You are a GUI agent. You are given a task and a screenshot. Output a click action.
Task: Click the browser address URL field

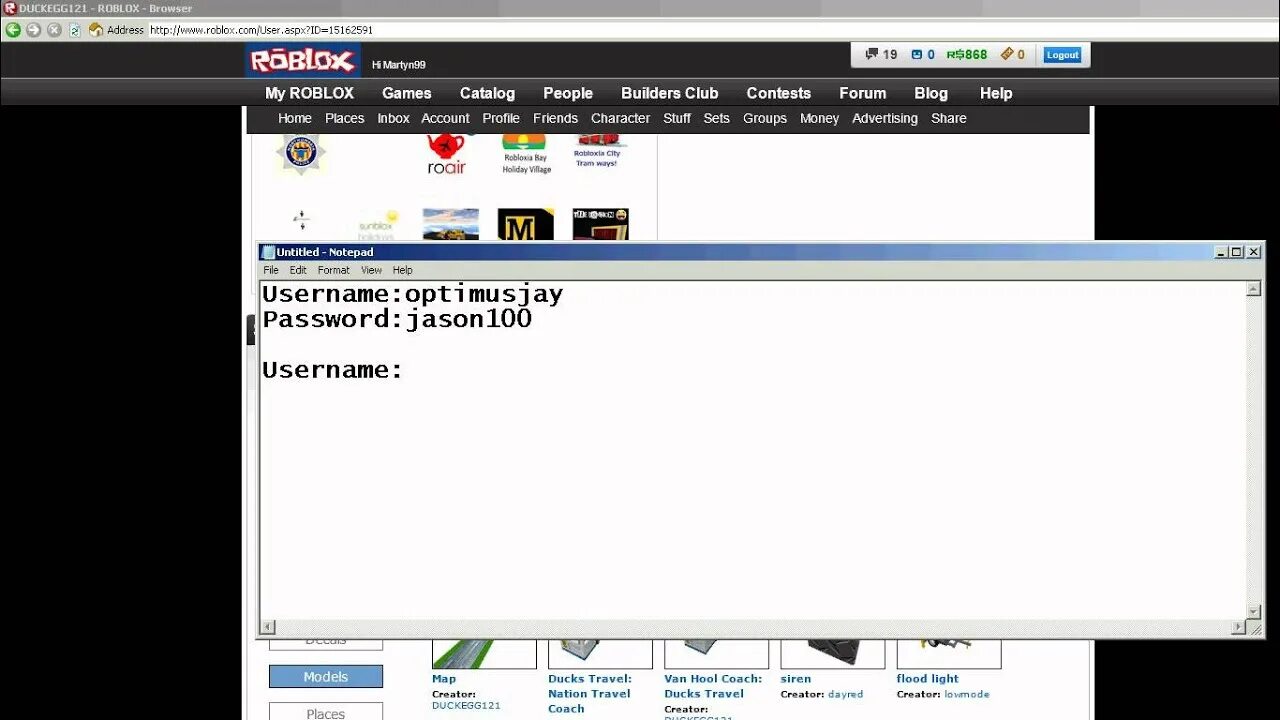pyautogui.click(x=710, y=30)
